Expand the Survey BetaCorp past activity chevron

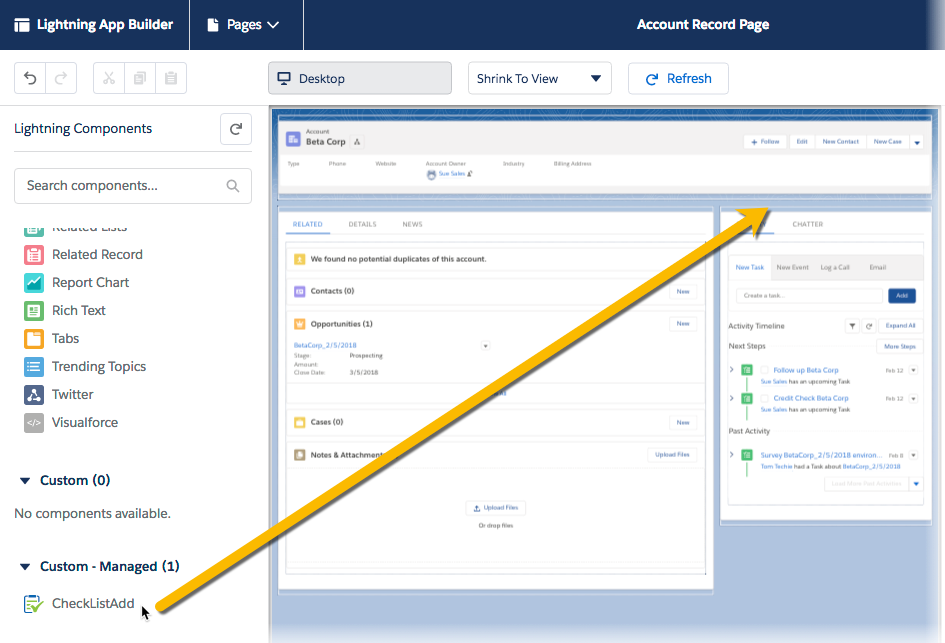(x=732, y=454)
